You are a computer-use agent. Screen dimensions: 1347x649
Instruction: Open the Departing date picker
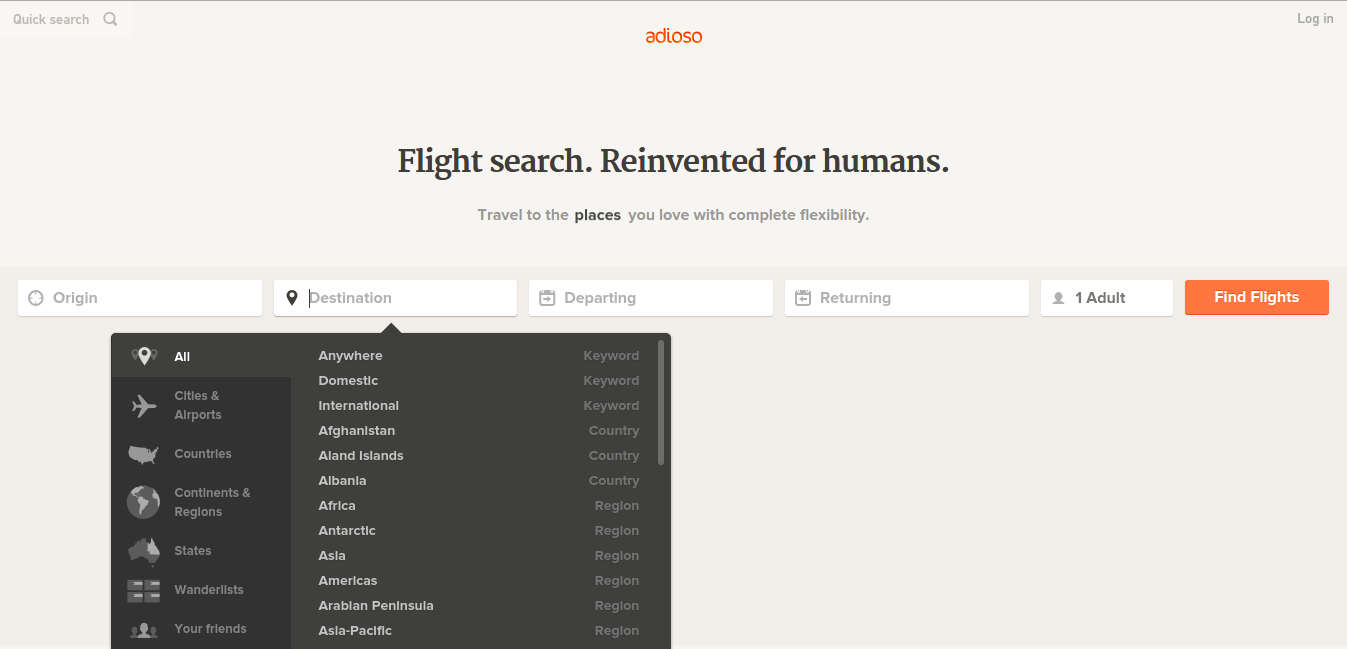point(651,298)
